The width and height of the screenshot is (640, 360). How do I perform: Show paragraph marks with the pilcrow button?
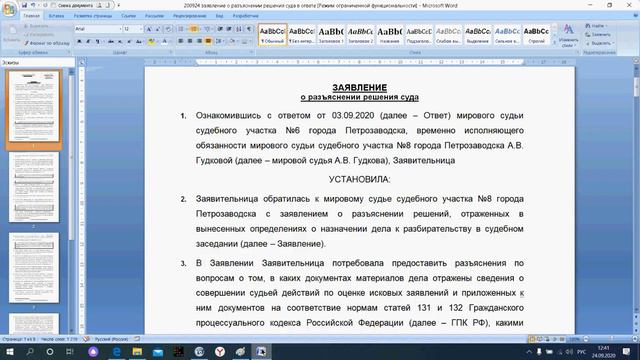(x=249, y=29)
